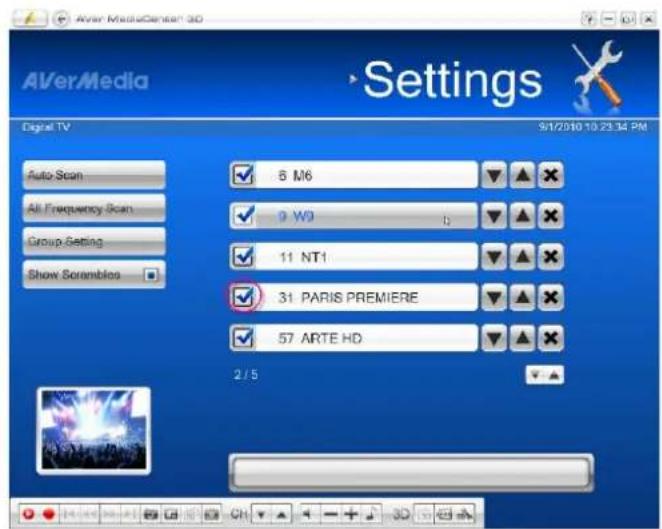Click the Settings heading
The height and width of the screenshot is (529, 662).
click(452, 80)
